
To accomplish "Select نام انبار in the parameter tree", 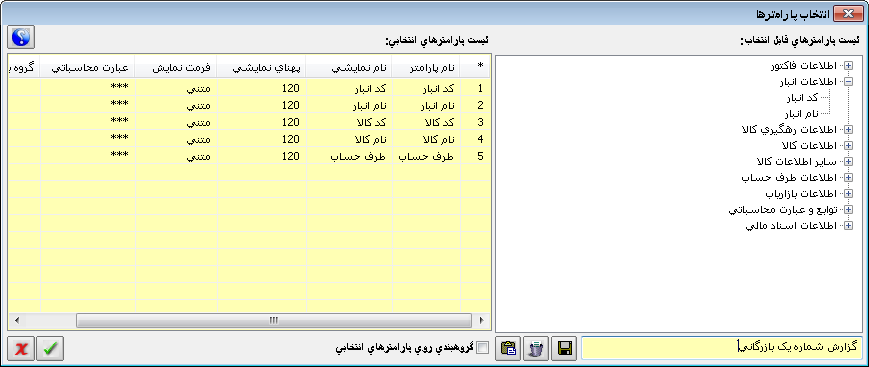I will pyautogui.click(x=801, y=114).
